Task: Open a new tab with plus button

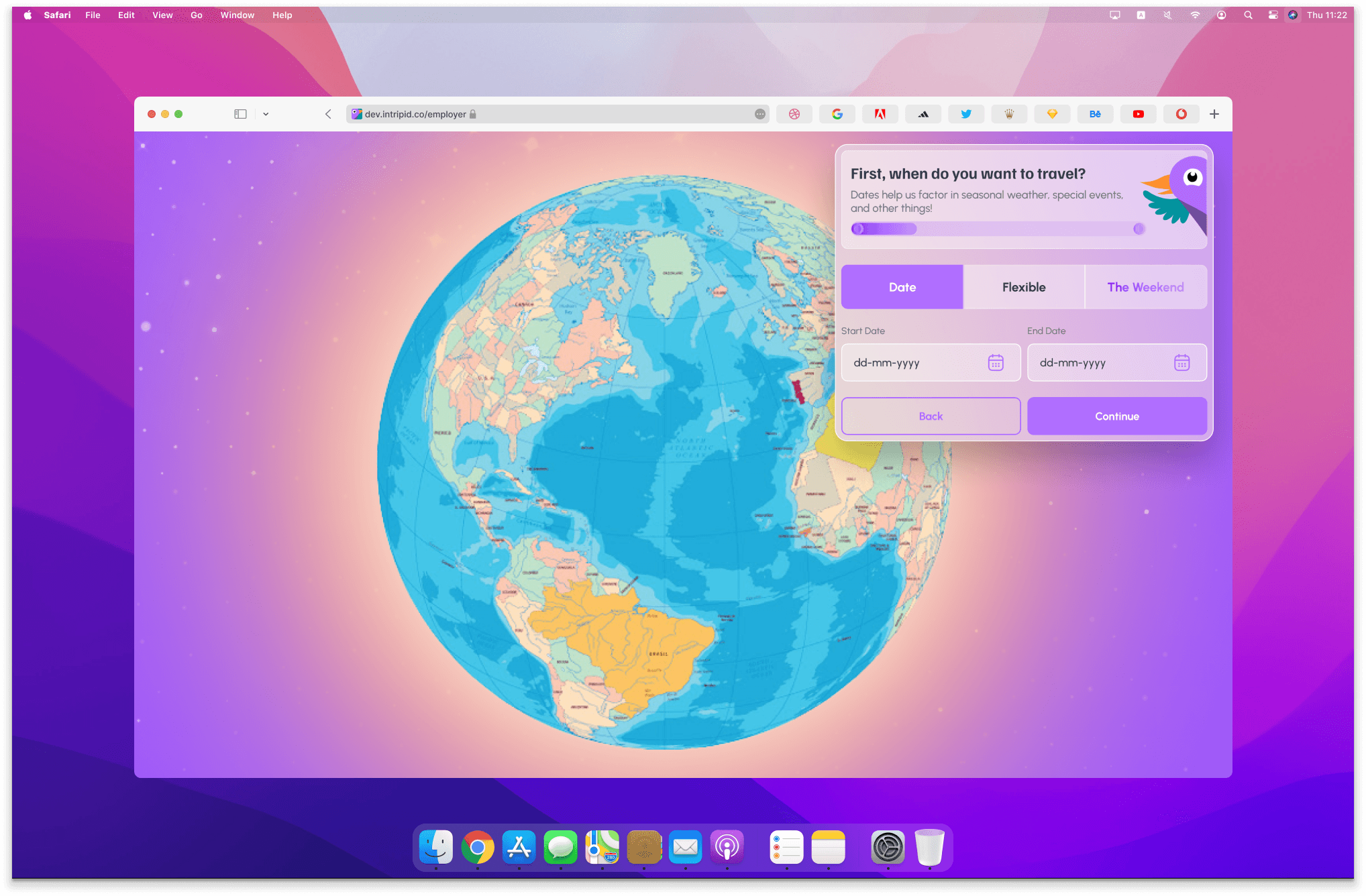Action: [x=1214, y=114]
